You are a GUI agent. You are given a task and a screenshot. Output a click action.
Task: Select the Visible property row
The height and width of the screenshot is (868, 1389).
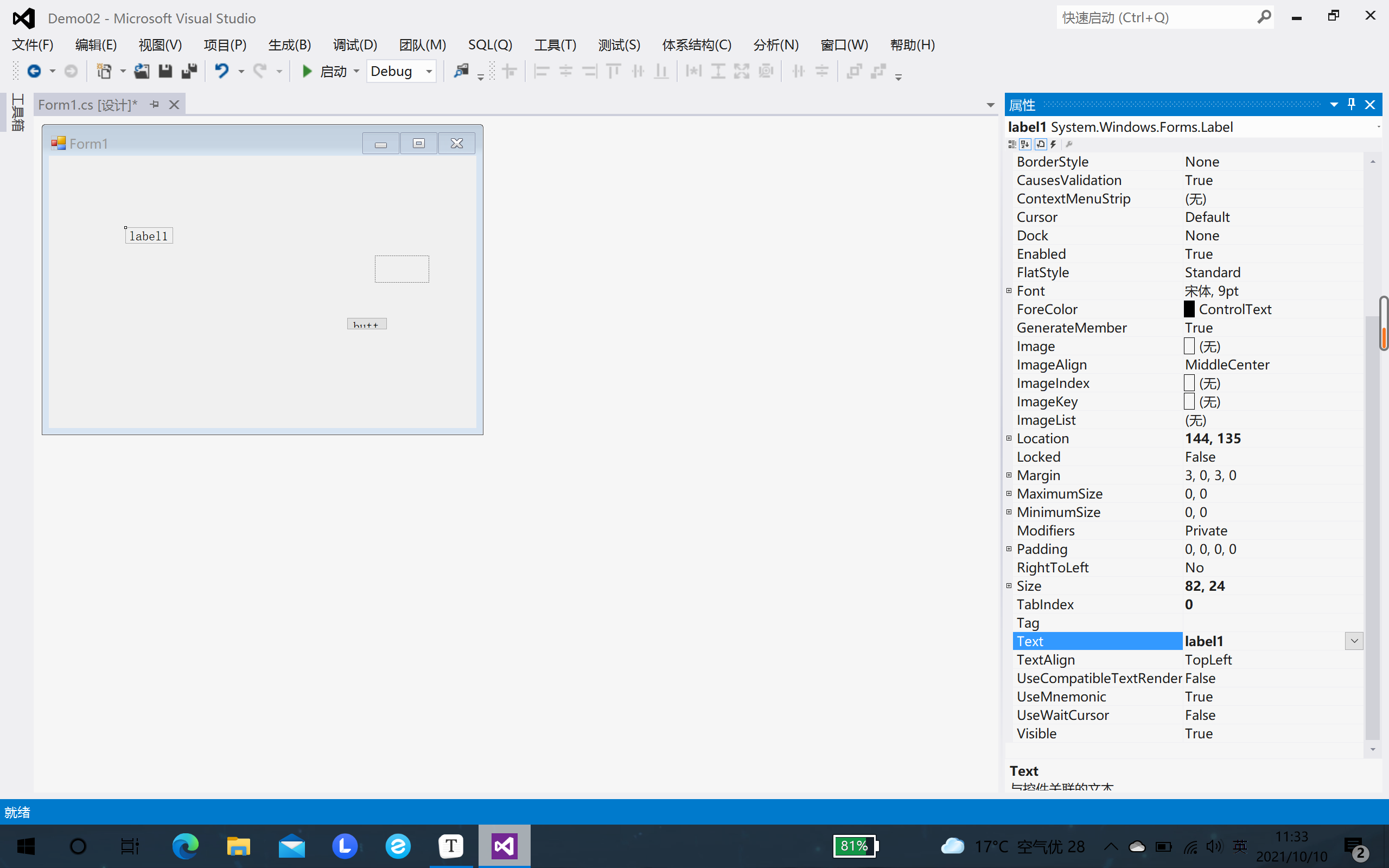[x=1188, y=733]
